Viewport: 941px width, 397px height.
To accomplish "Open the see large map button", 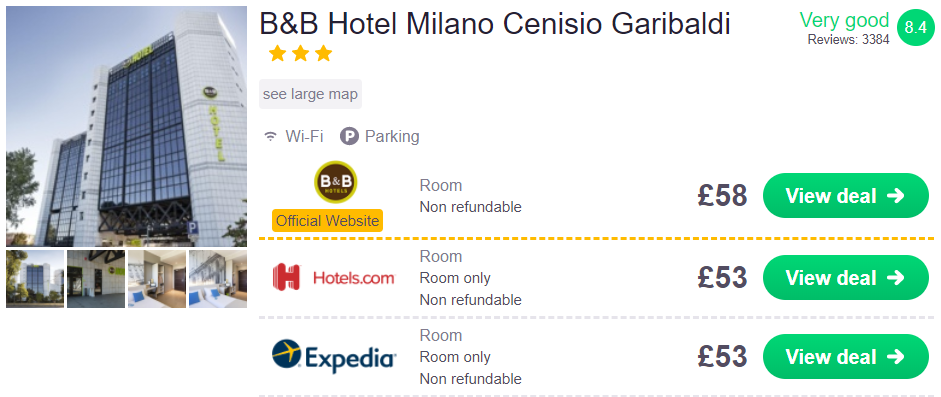I will [310, 94].
